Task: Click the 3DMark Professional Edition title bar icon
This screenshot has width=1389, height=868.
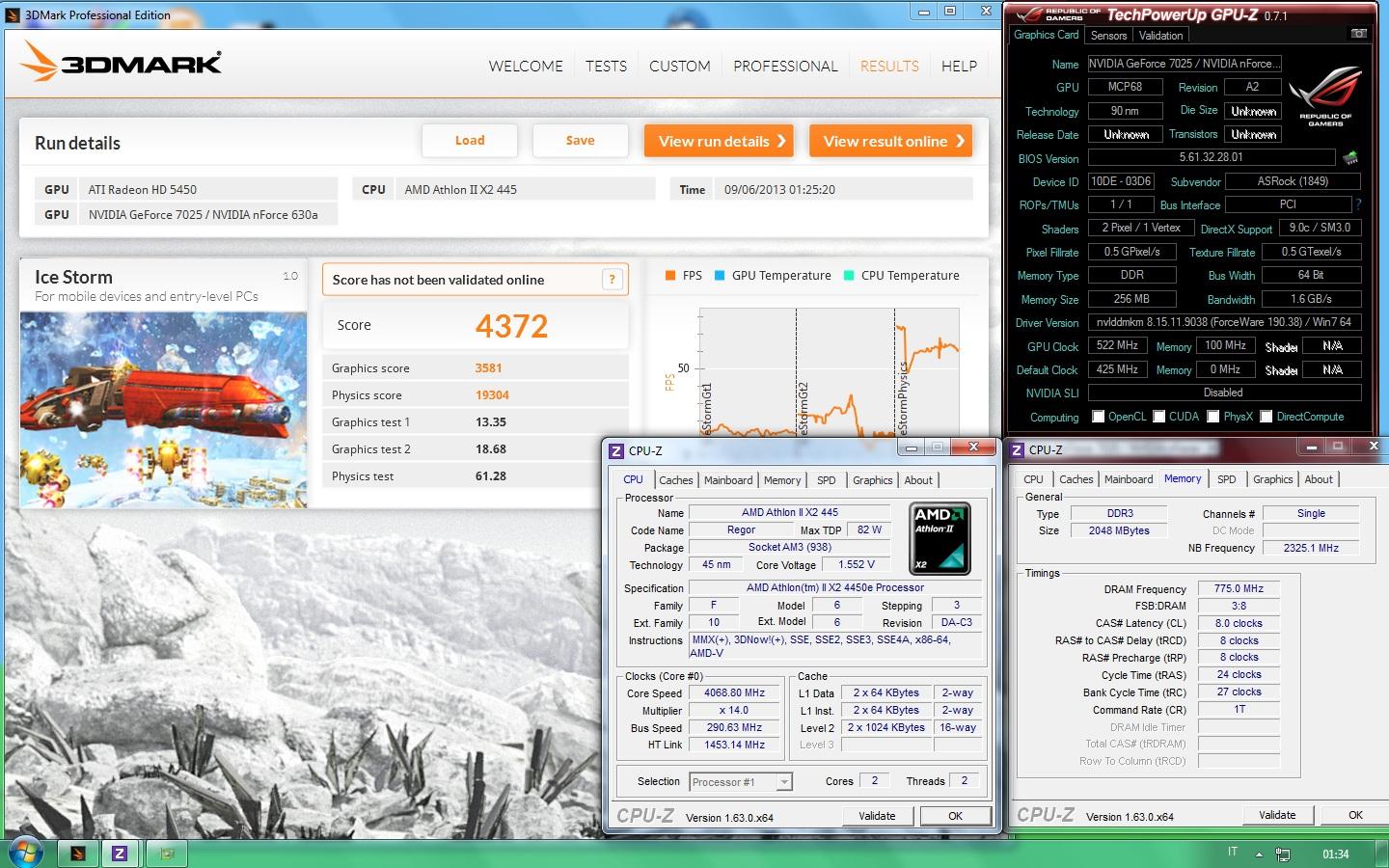Action: [13, 14]
